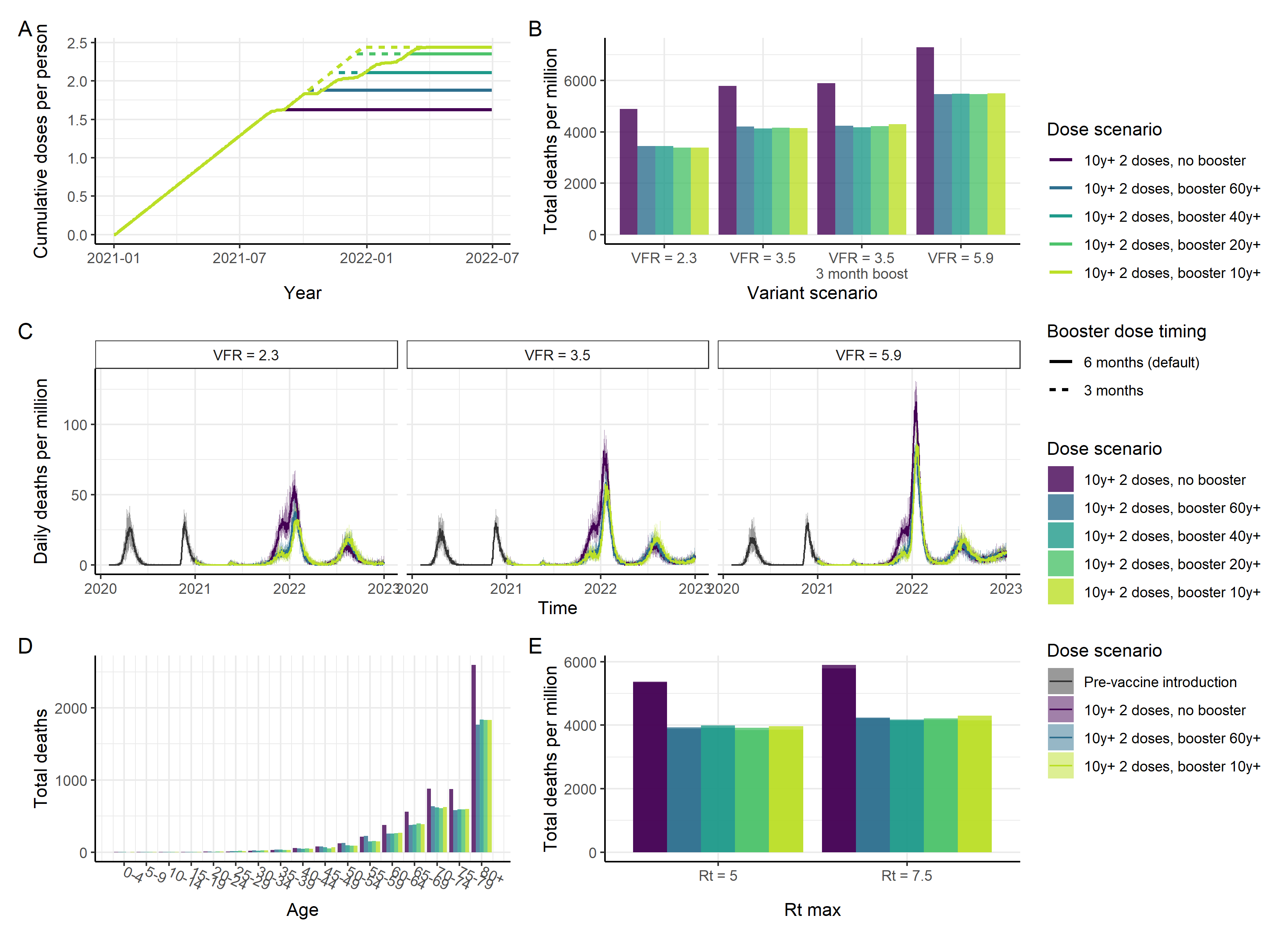Click the green booster 20y+ line in top legend
Screen dimensions: 1288x937
tap(1060, 244)
